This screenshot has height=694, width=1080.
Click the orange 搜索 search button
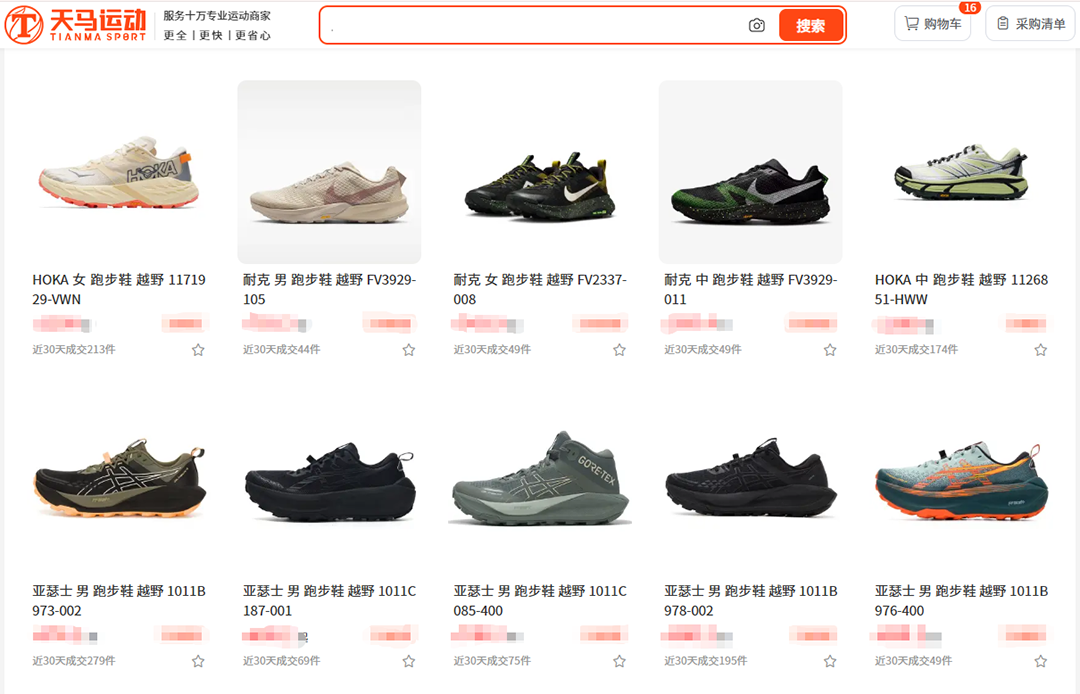tap(811, 25)
